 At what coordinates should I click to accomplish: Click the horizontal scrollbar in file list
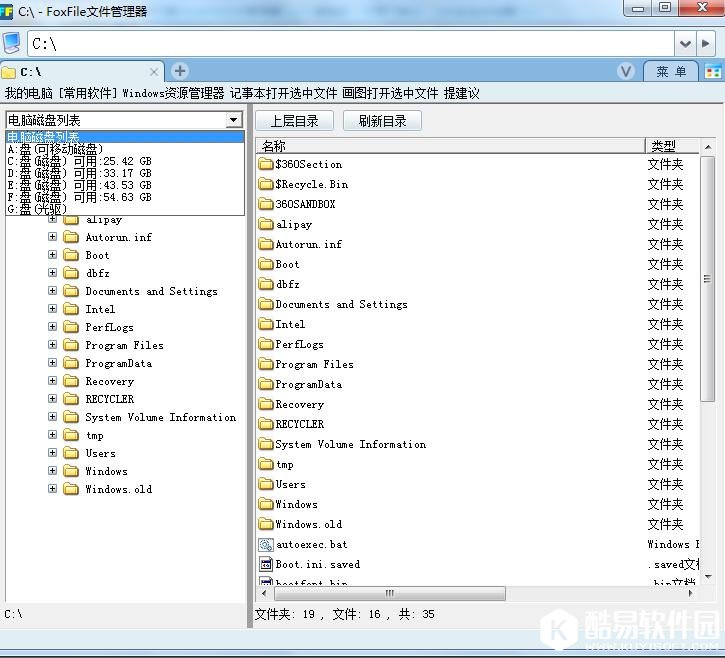(390, 593)
